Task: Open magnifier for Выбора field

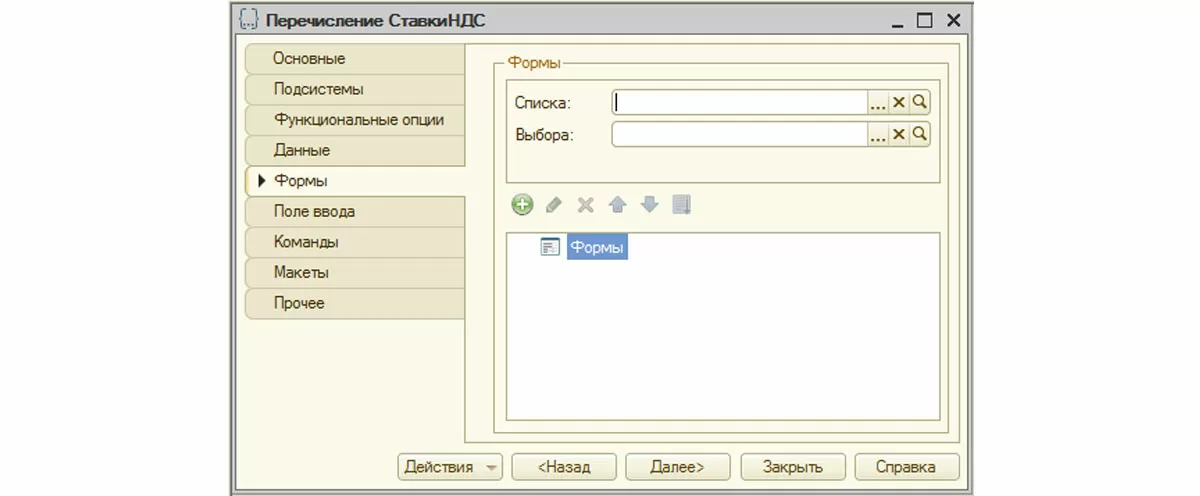Action: (x=920, y=134)
